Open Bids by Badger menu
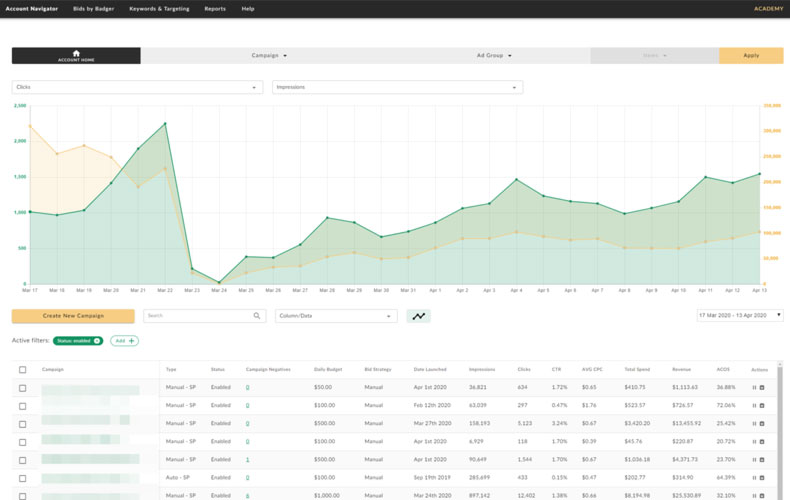 (x=93, y=9)
